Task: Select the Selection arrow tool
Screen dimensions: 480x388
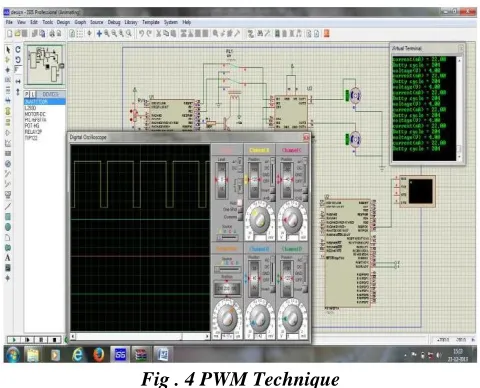Action: point(8,50)
